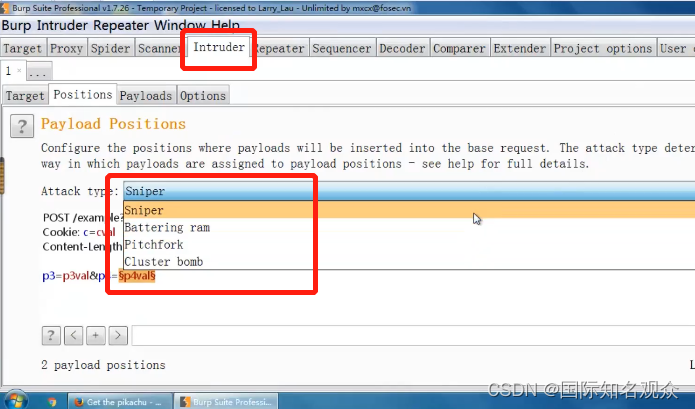Click the search text input field
695x409 pixels.
click(413, 335)
